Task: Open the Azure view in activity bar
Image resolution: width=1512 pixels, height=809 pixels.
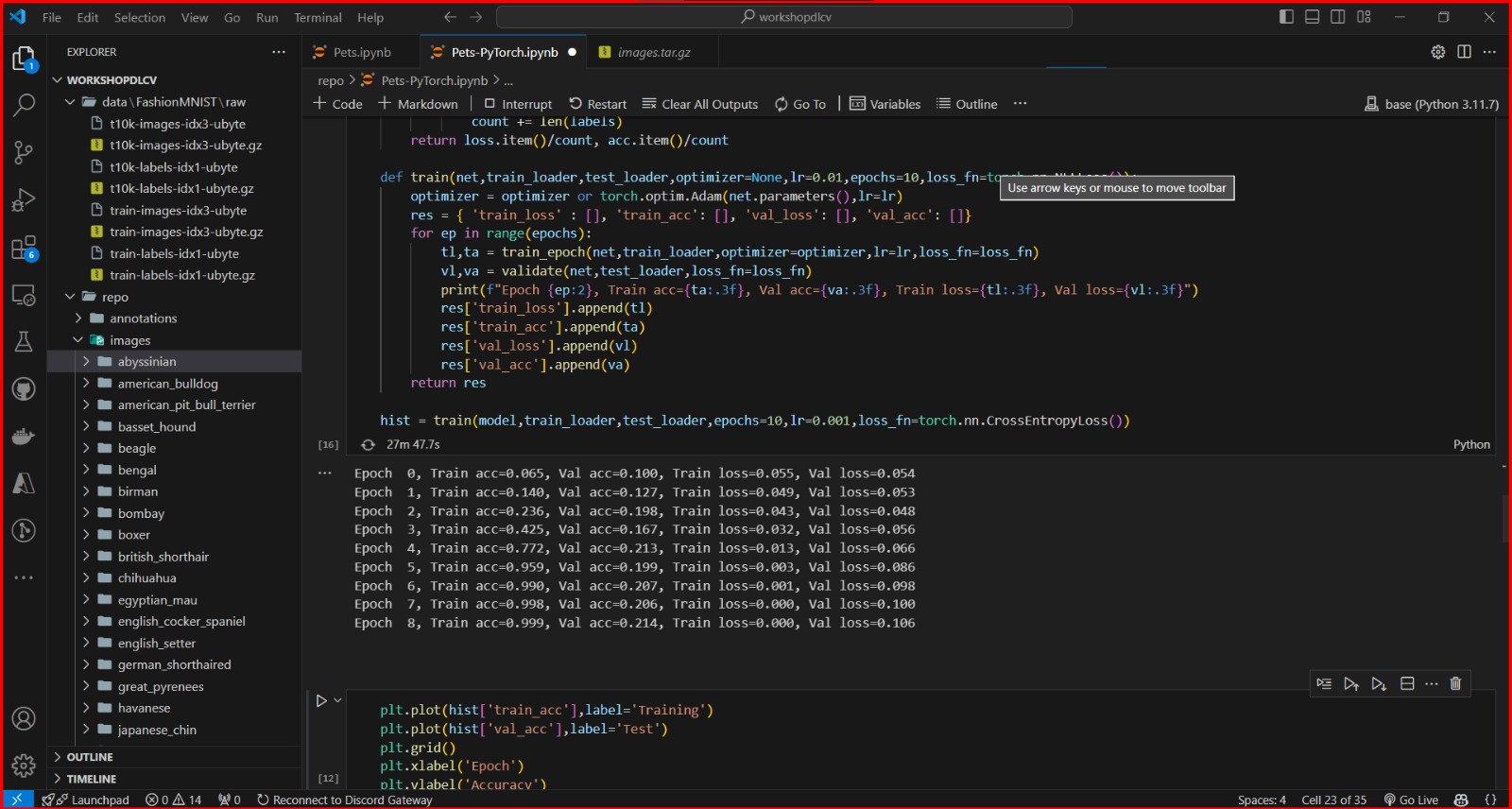Action: [24, 483]
